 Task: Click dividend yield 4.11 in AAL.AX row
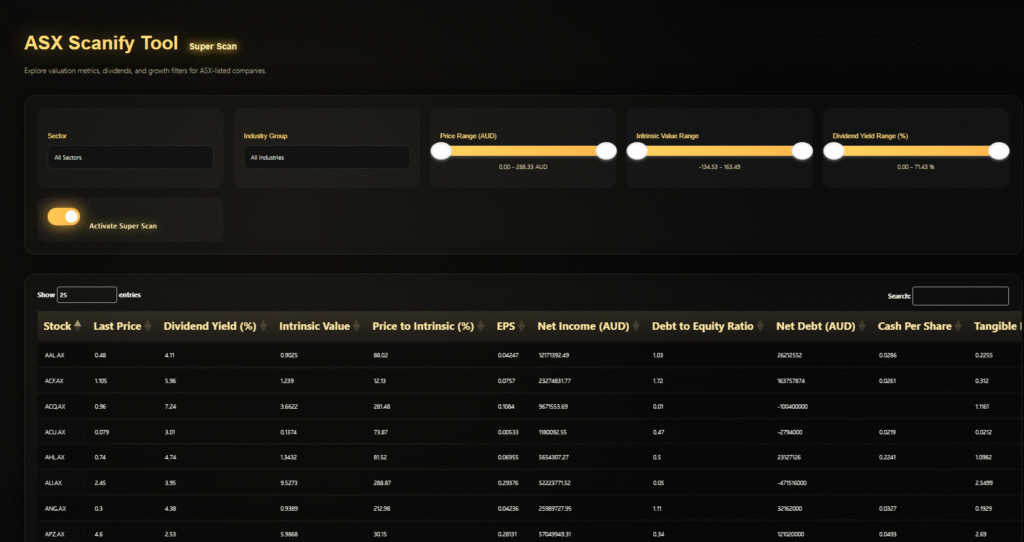point(170,355)
